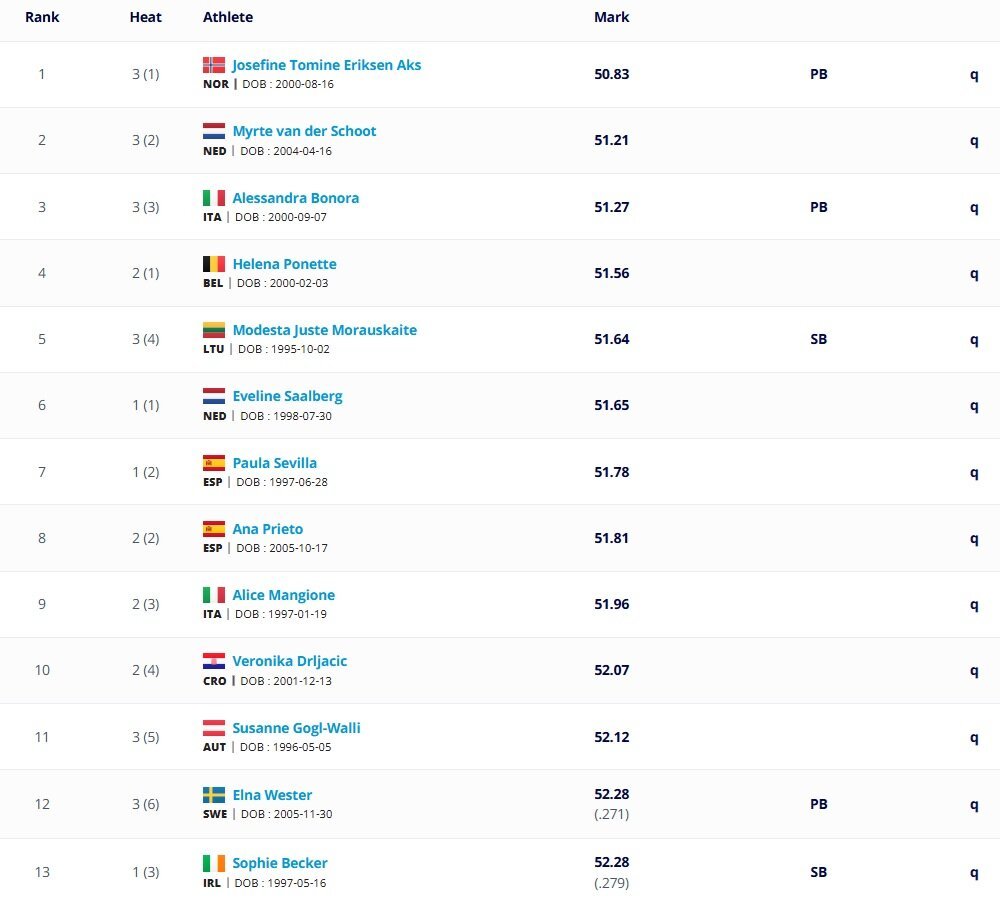
Task: Click the Belgium flag next to Helena Ponette
Action: point(214,264)
